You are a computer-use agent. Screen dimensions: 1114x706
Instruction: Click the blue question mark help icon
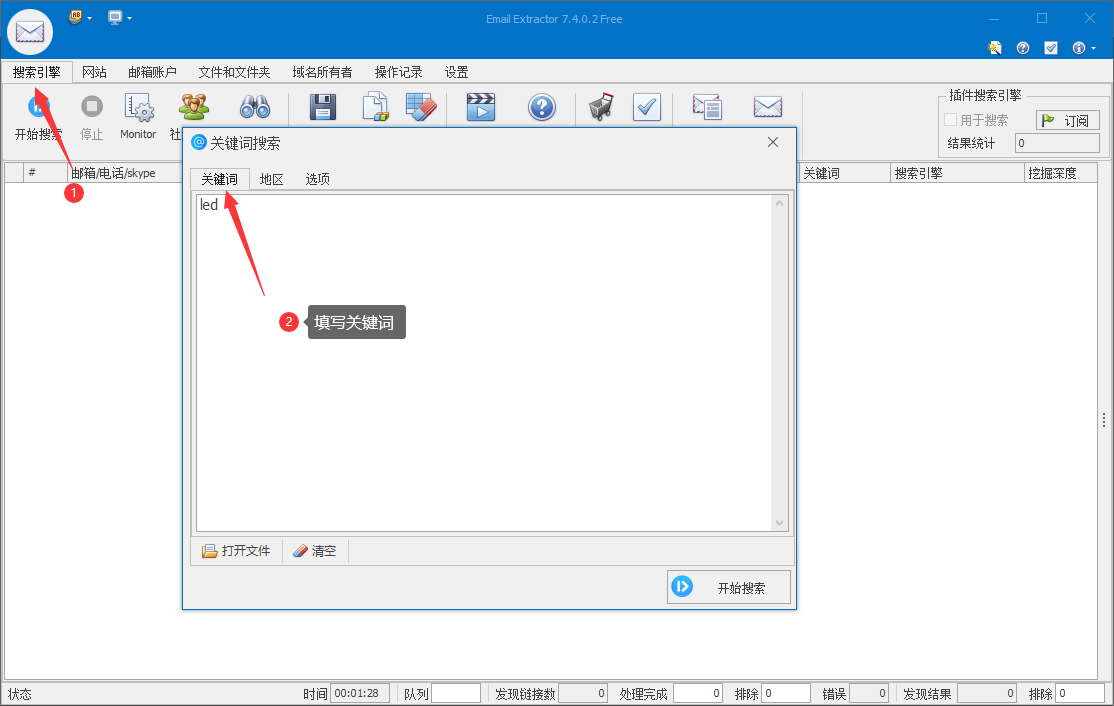pos(541,107)
